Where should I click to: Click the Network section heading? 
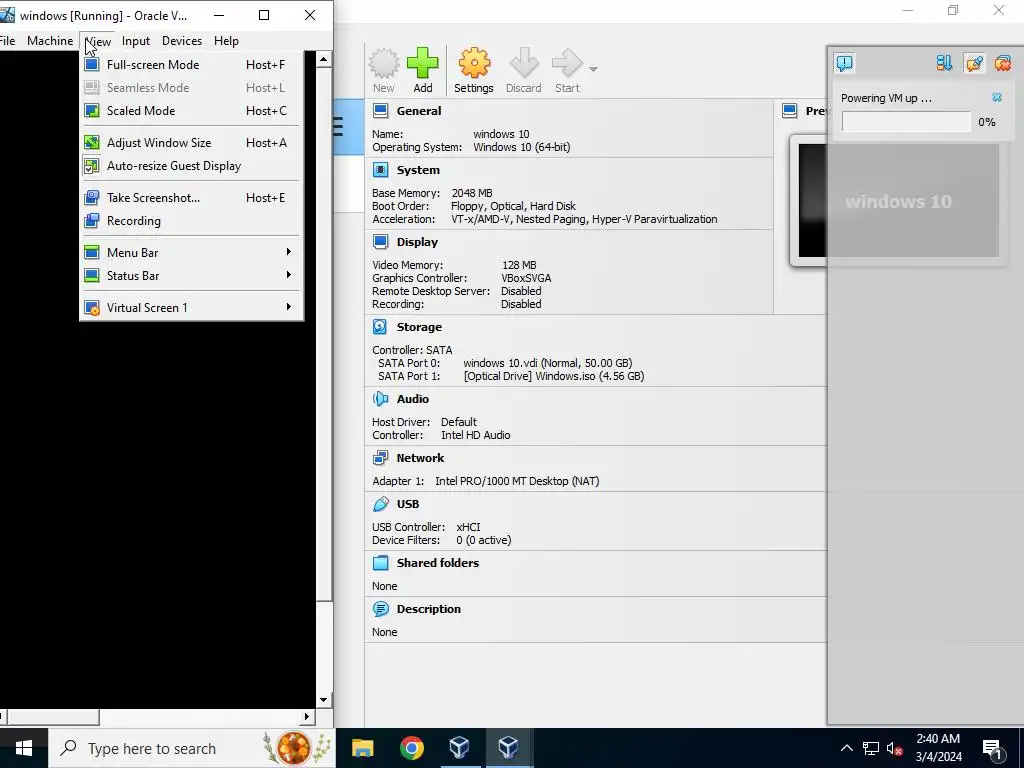pyautogui.click(x=420, y=458)
